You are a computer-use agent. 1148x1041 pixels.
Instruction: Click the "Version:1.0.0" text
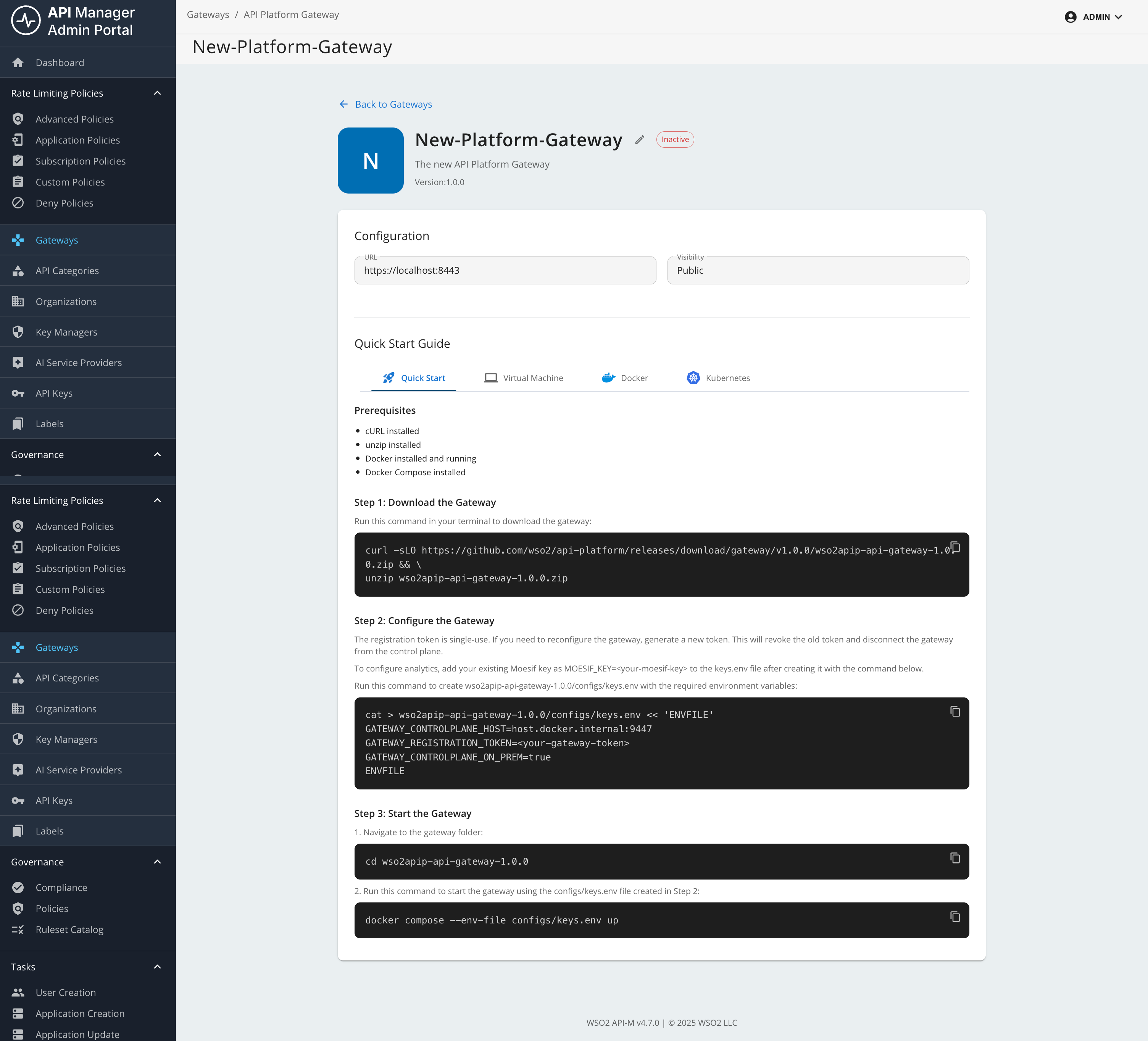(x=440, y=182)
